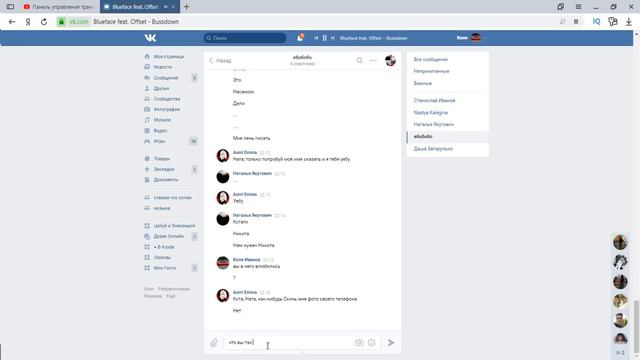The image size is (640, 360).
Task: Click the Коля Иванов sender name
Action: click(246, 260)
